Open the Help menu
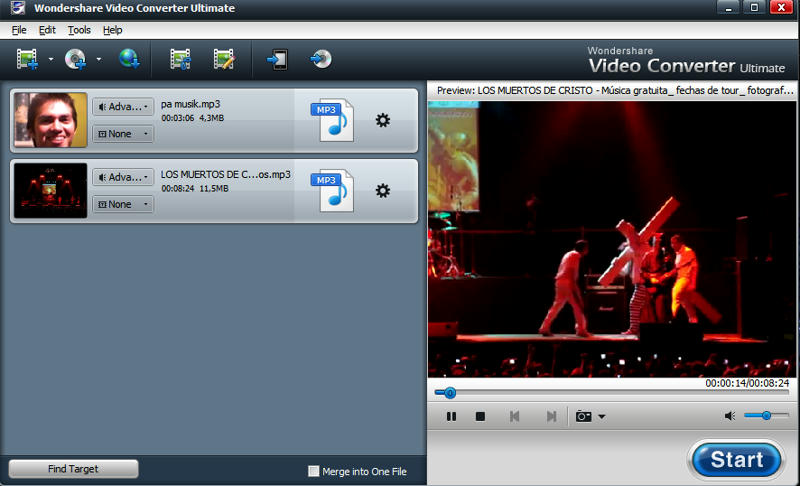The image size is (800, 486). tap(112, 30)
